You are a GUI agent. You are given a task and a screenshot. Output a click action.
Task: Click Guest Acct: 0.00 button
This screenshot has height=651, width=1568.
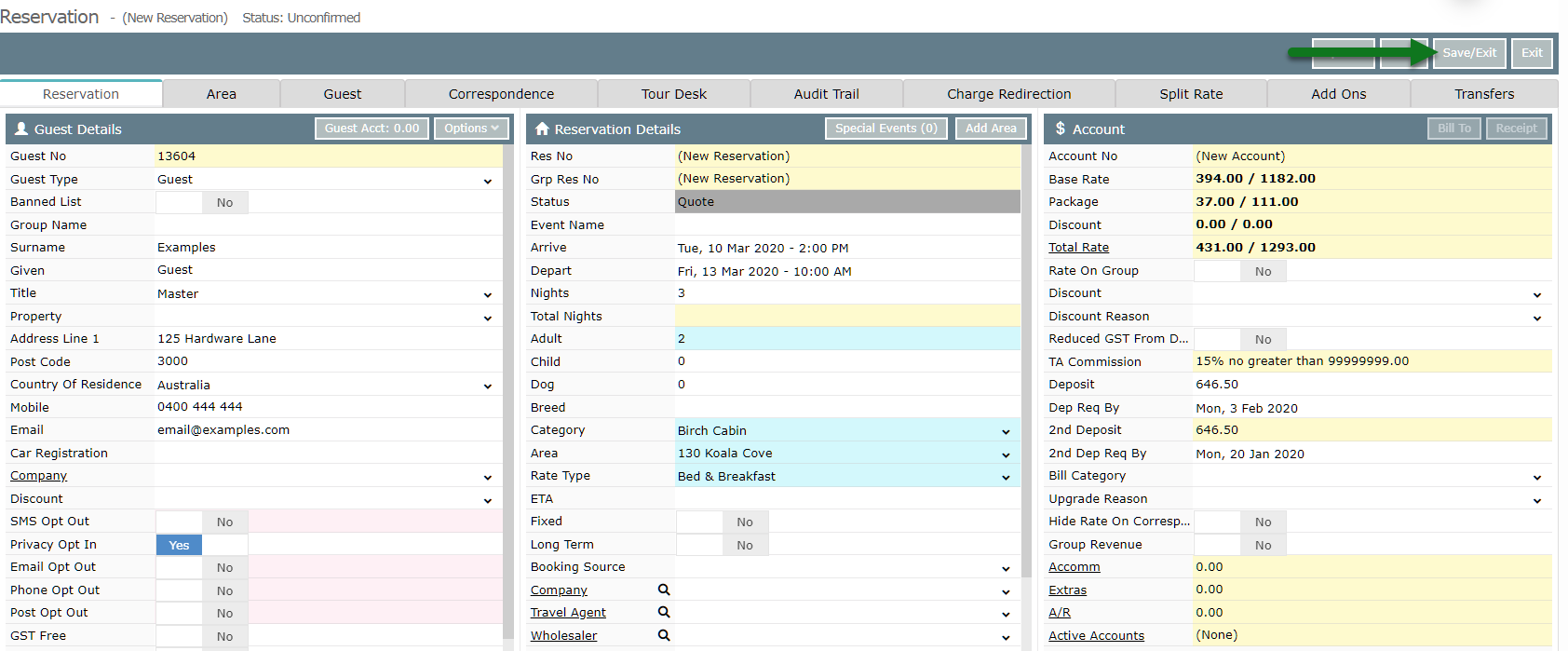coord(372,129)
